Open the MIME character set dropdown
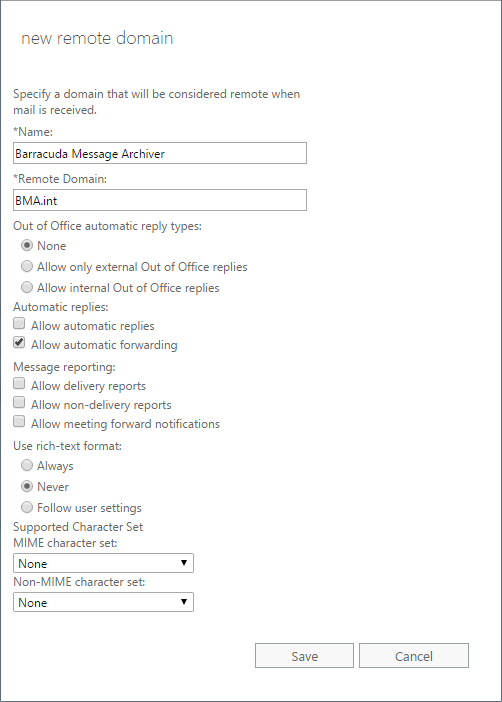The width and height of the screenshot is (502, 702). tap(103, 563)
